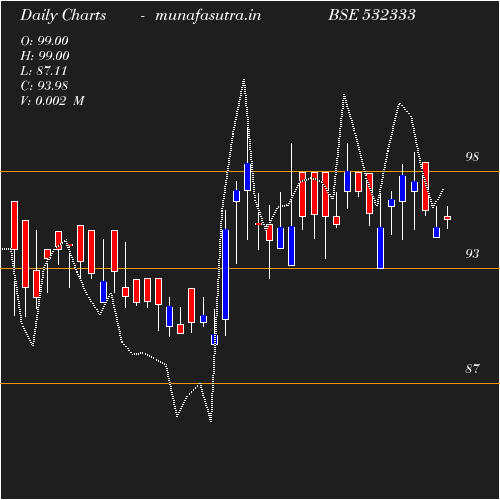Click the price axis label 93
The height and width of the screenshot is (500, 500).
(472, 254)
